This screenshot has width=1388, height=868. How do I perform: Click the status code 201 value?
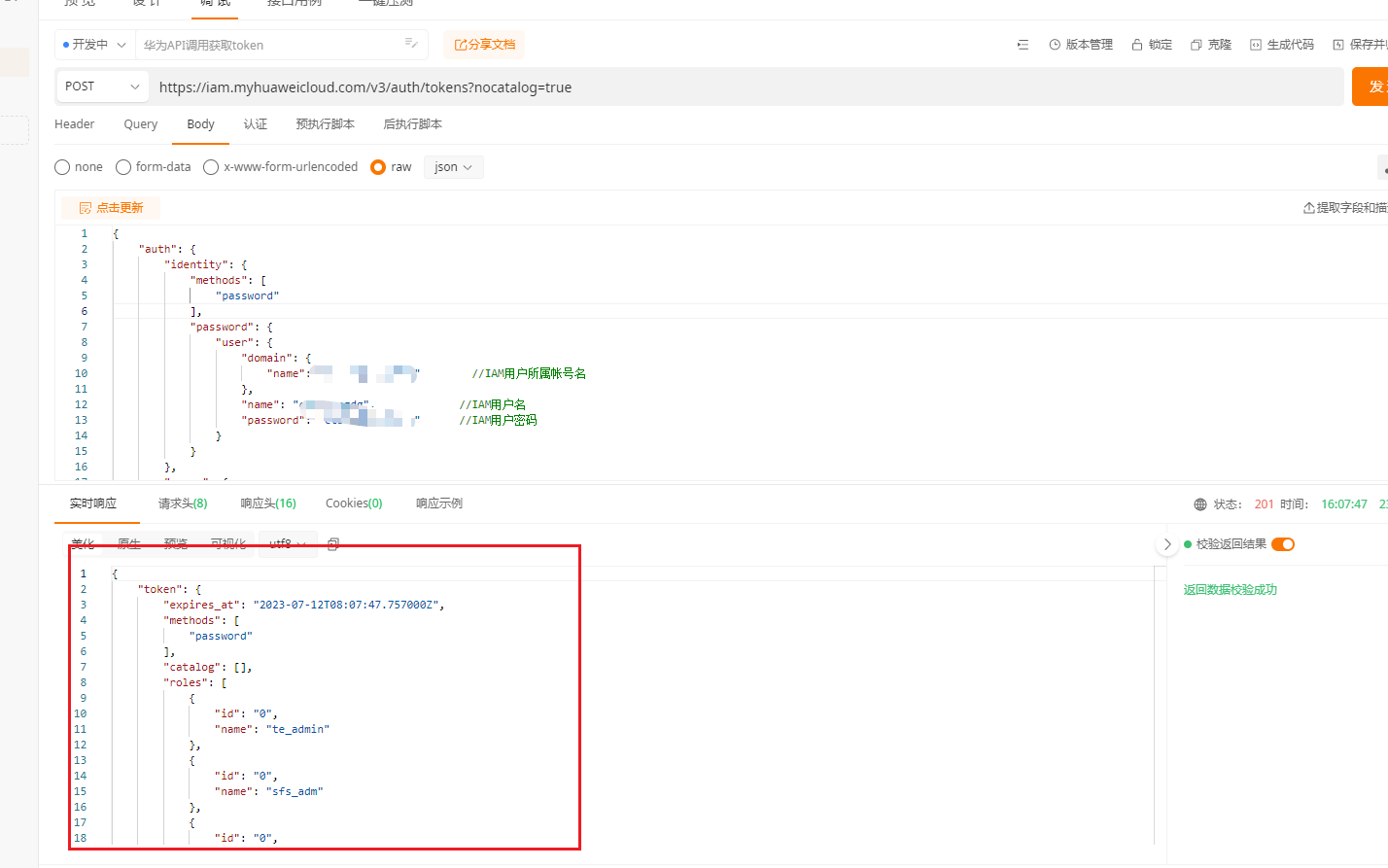click(x=1264, y=504)
